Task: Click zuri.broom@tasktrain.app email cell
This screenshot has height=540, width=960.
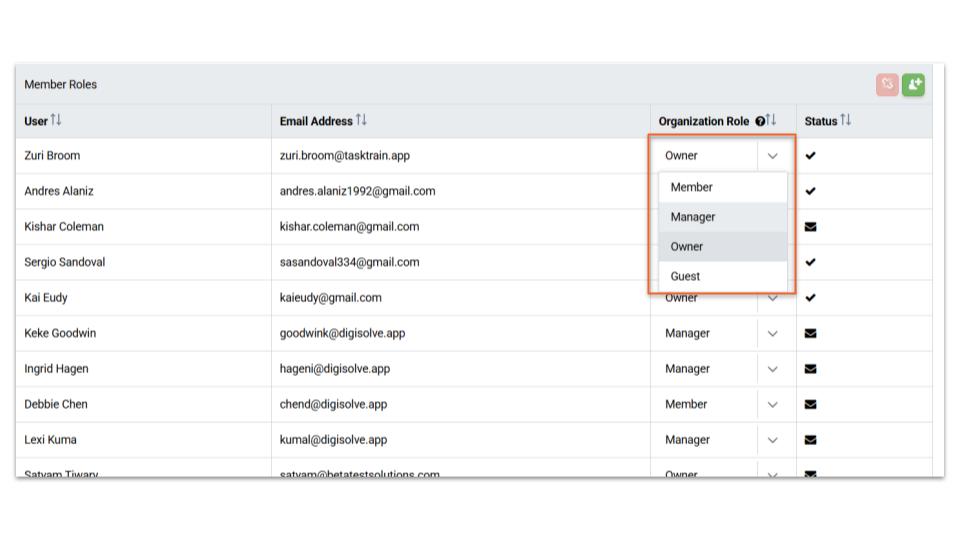Action: coord(345,156)
